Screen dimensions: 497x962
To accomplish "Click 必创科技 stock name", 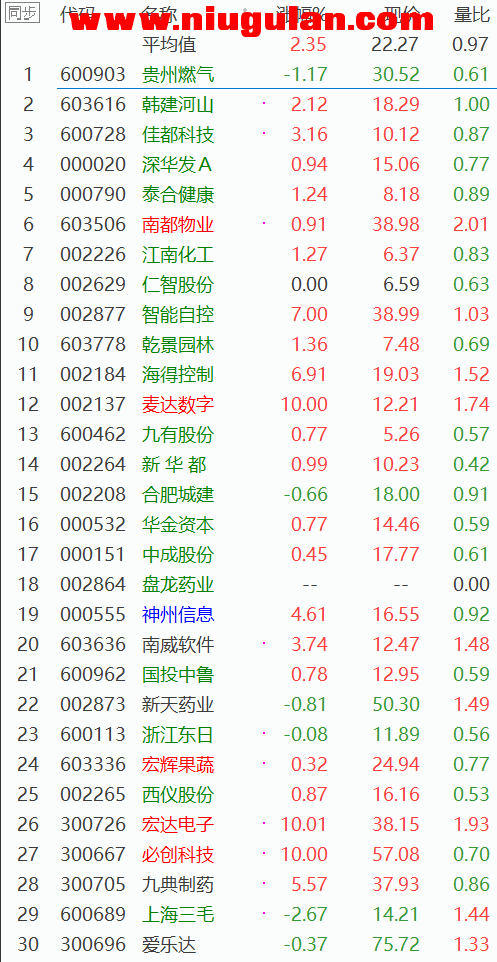I will [178, 855].
